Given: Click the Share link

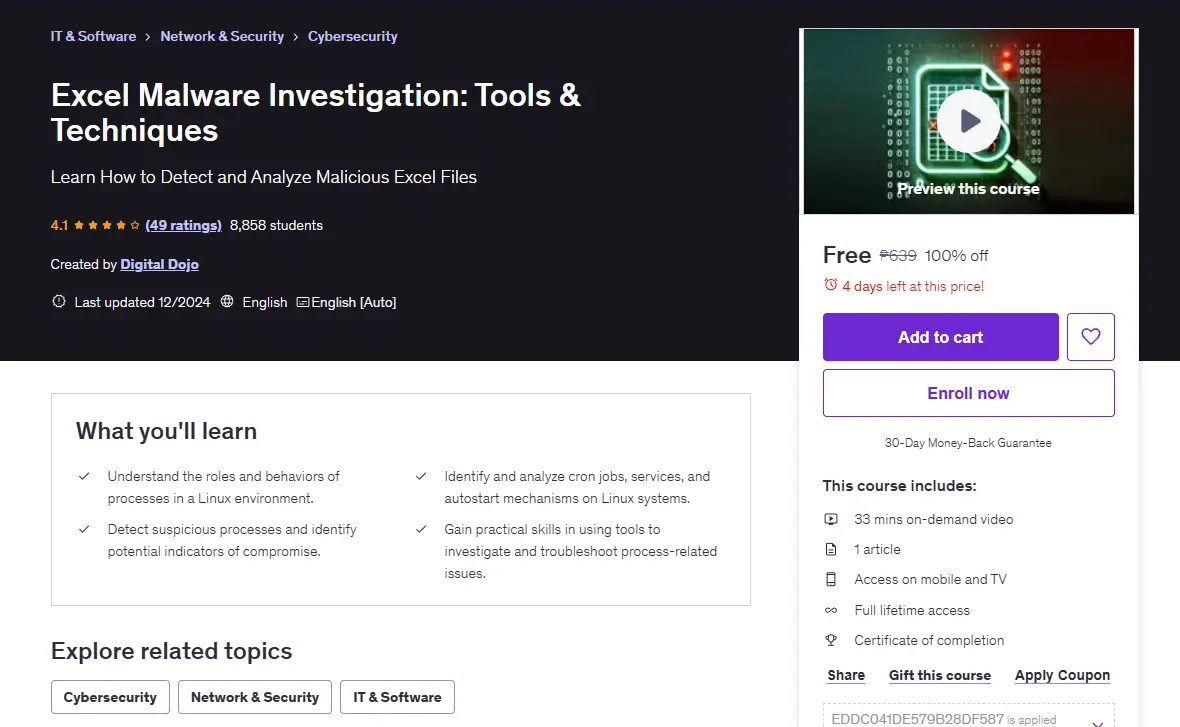Looking at the screenshot, I should (846, 675).
